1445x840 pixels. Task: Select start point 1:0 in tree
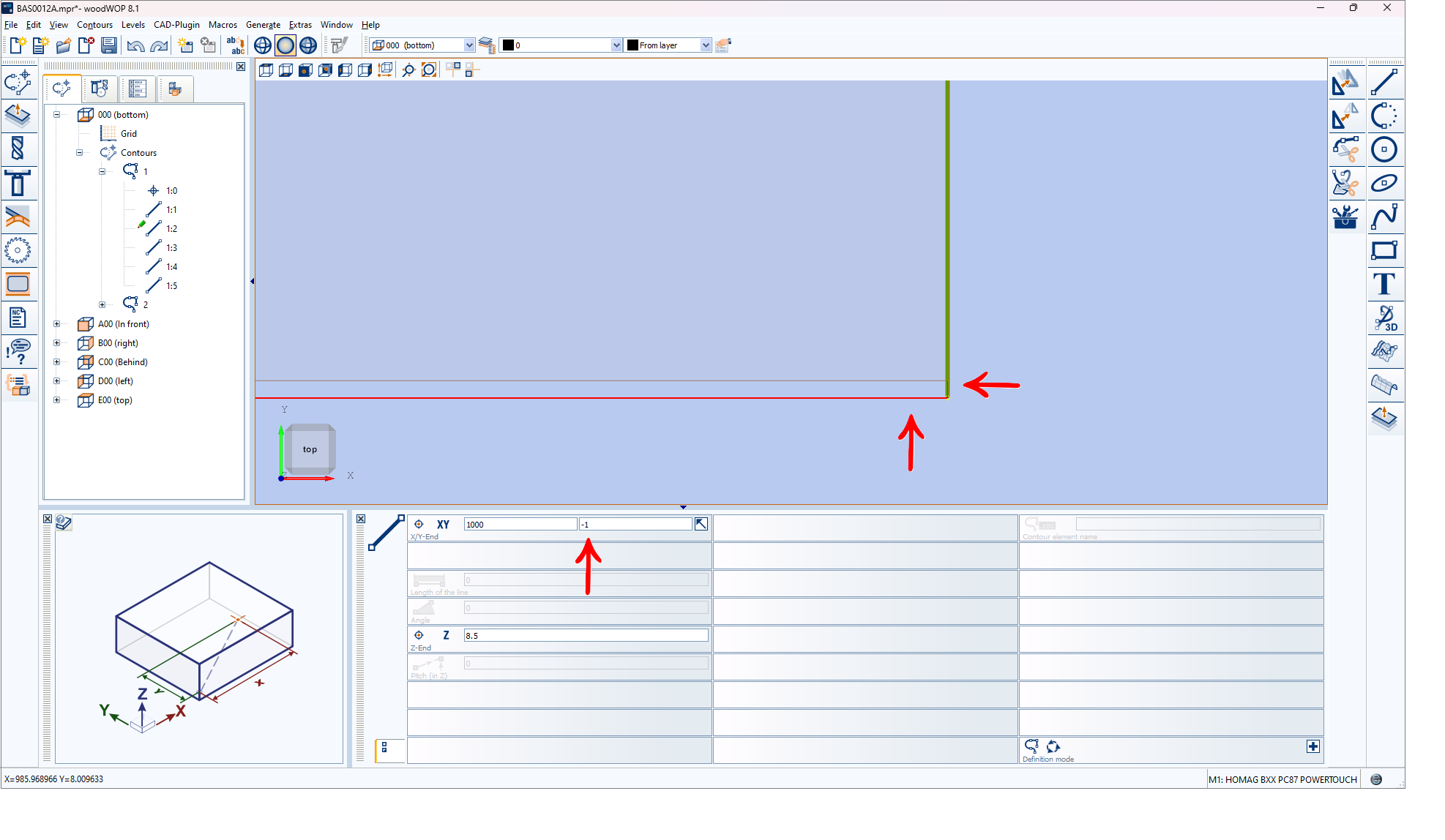point(171,191)
